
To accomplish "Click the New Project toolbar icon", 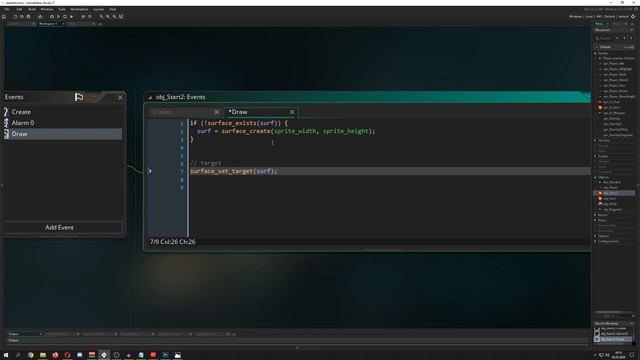I will (16, 17).
